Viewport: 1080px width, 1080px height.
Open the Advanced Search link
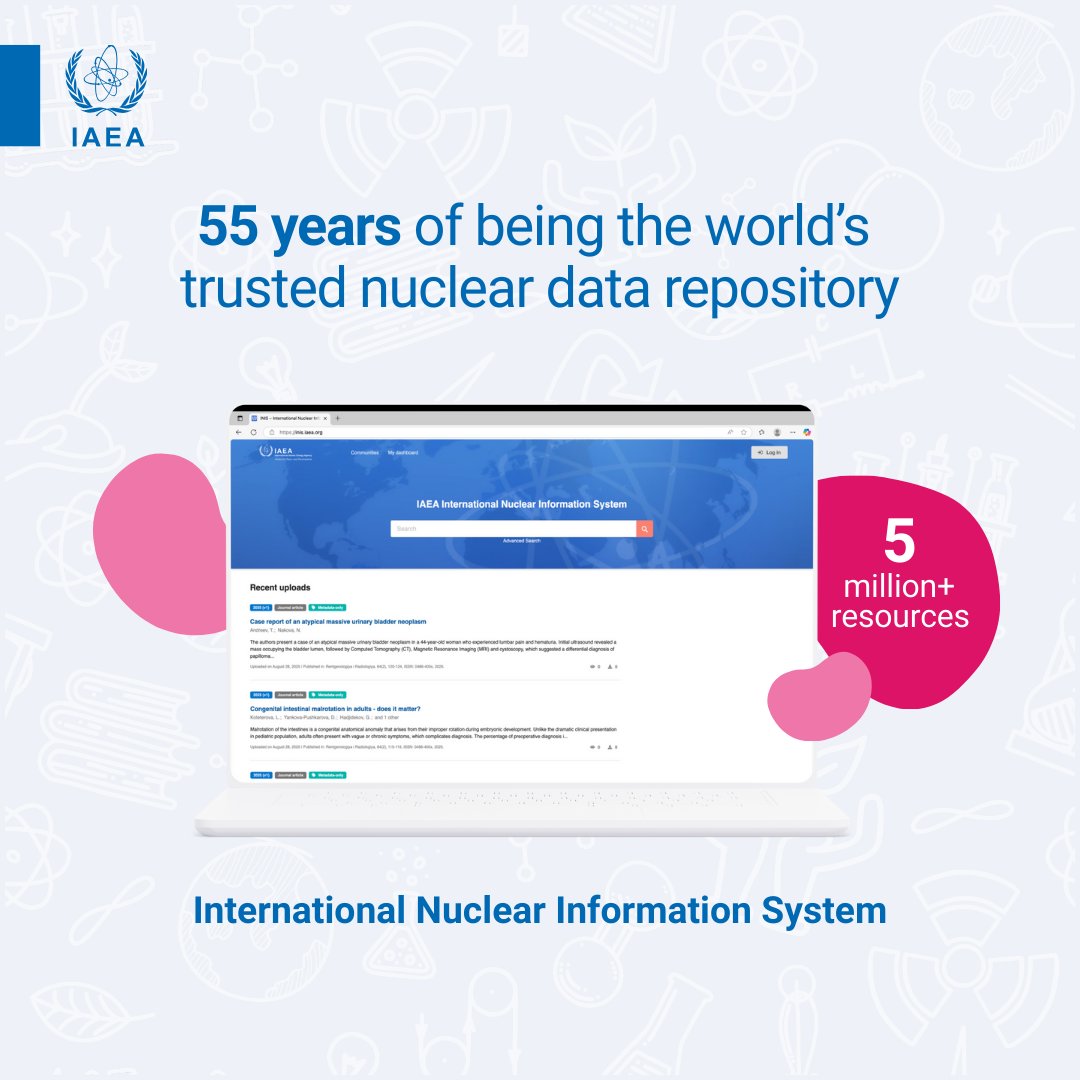pos(521,541)
